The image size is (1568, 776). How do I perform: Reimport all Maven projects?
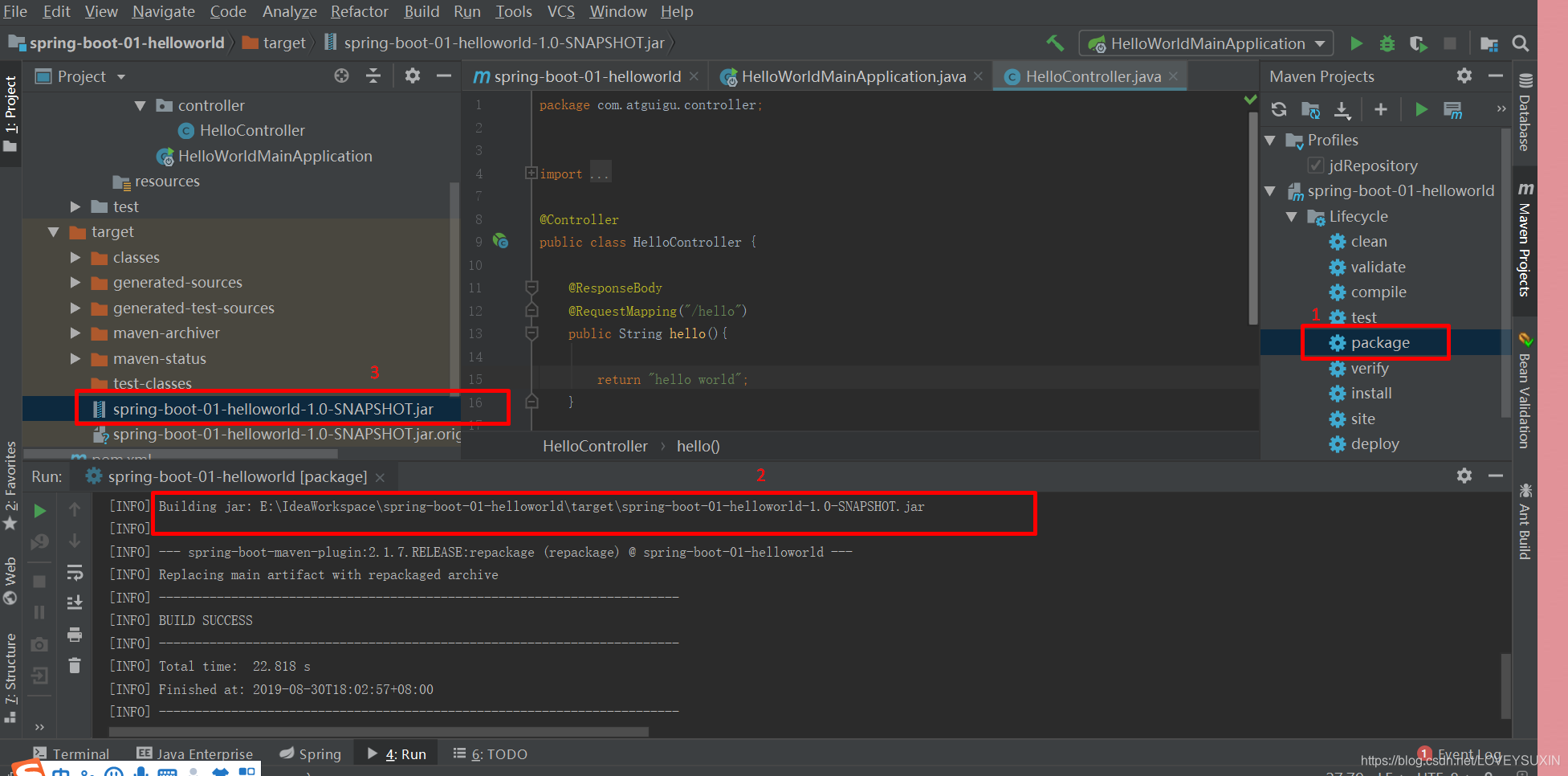(x=1279, y=109)
